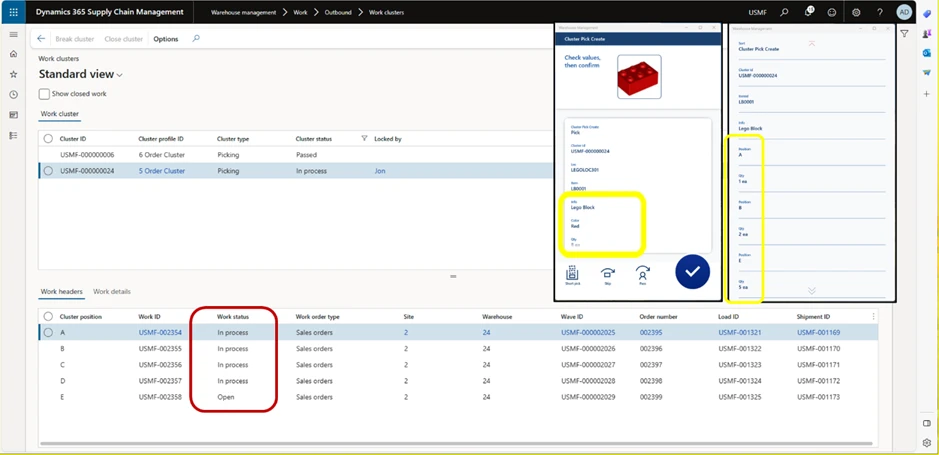The width and height of the screenshot is (939, 455).
Task: Select all rows in Work headers grid
Action: tap(48, 317)
